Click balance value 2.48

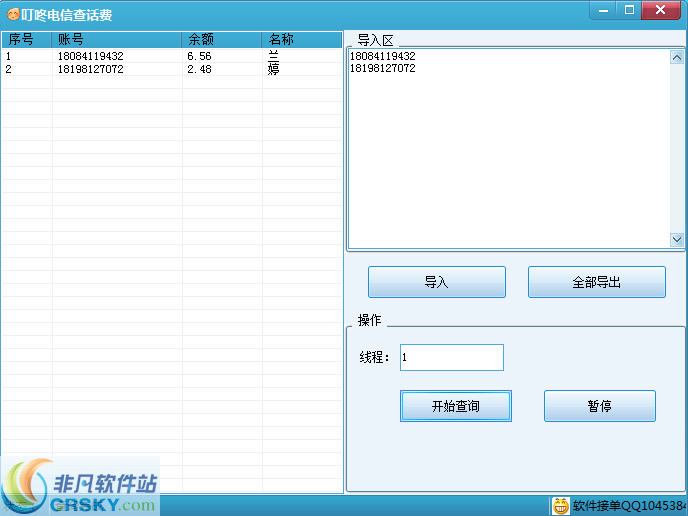tap(199, 69)
